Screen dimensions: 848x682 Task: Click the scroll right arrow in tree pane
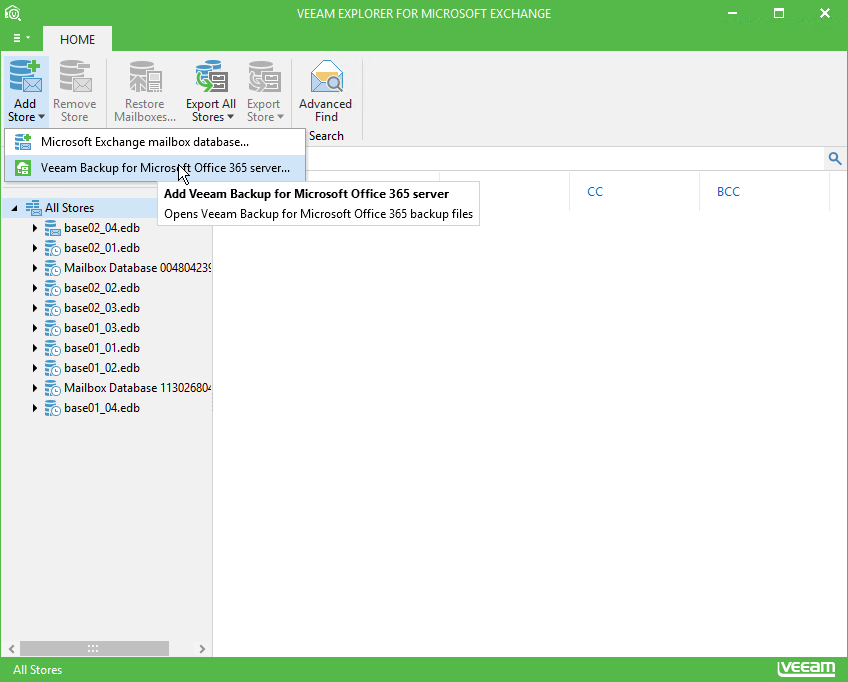202,648
